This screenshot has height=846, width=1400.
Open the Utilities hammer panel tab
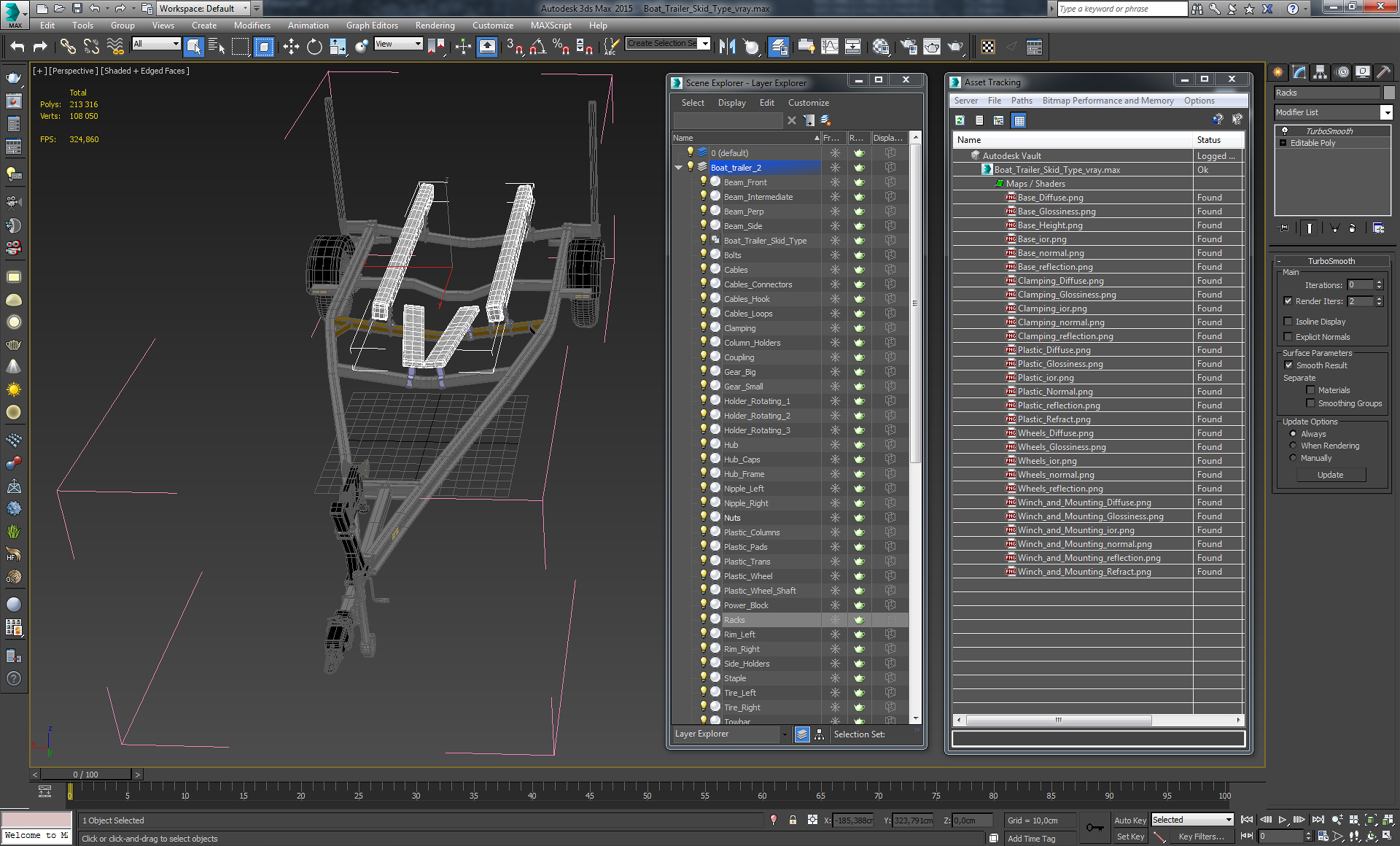point(1384,71)
